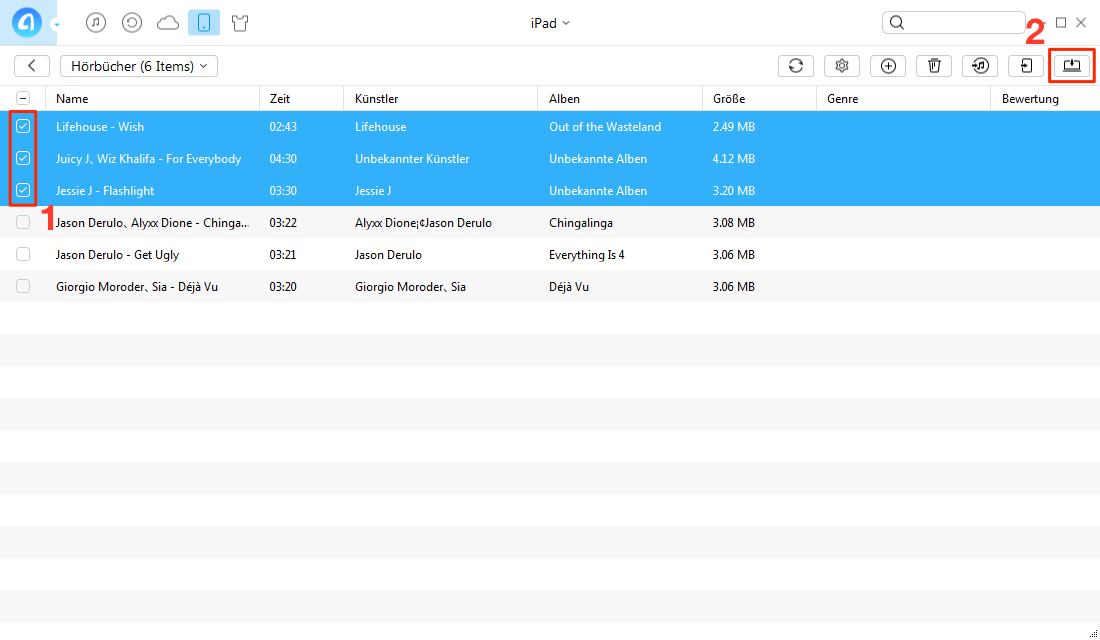Viewport: 1100px width, 640px height.
Task: Select 'Jason Derulo, Alyxx Dione - Chinga...' name
Action: pos(152,222)
